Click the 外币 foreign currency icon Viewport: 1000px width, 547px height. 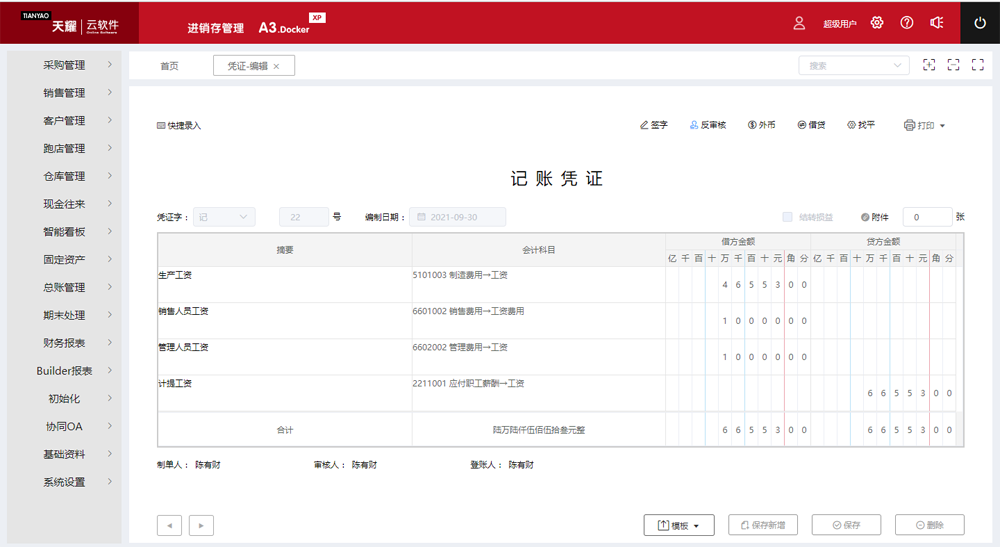pyautogui.click(x=750, y=125)
